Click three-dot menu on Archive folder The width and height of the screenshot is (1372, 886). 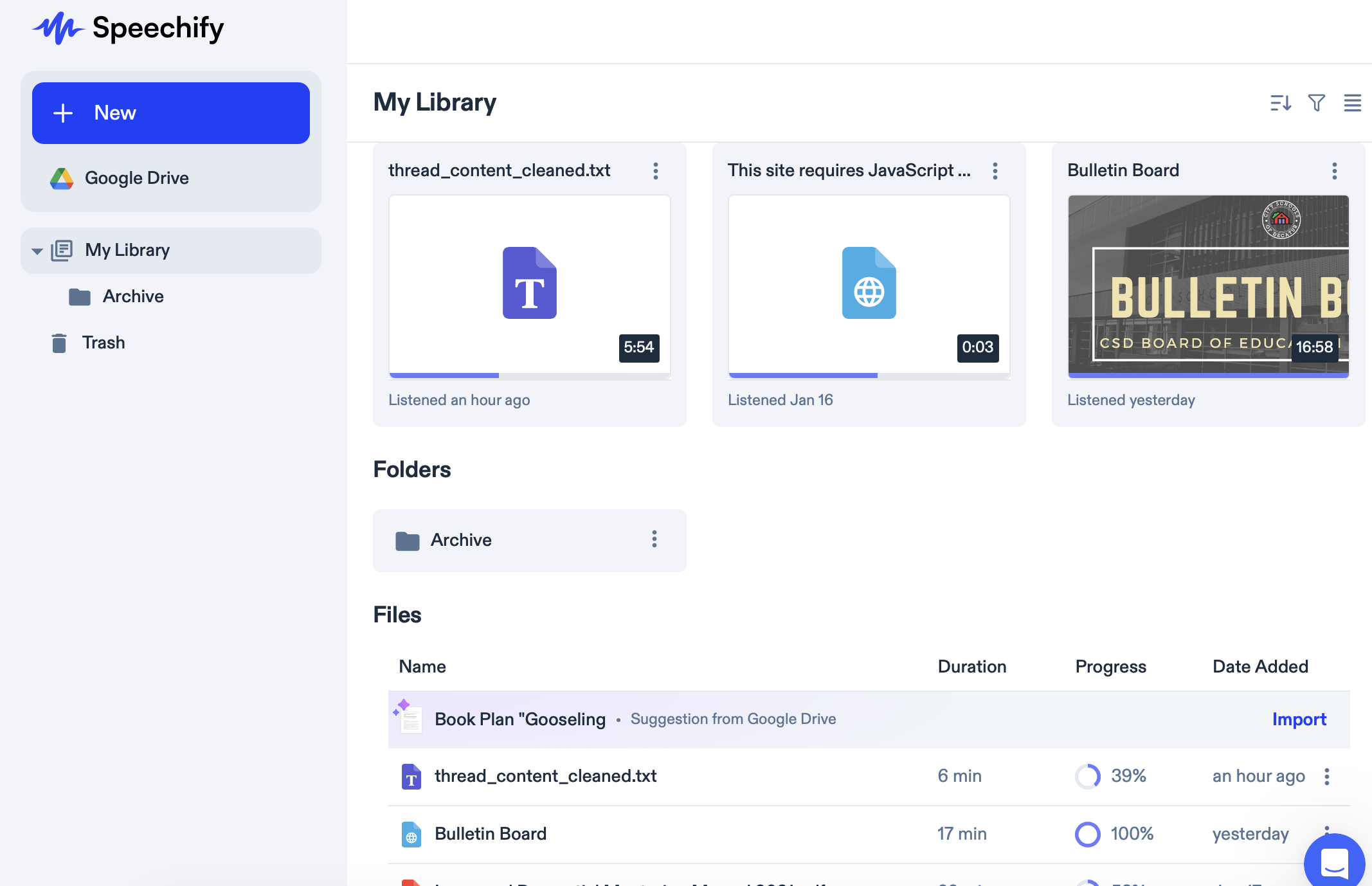(x=655, y=540)
